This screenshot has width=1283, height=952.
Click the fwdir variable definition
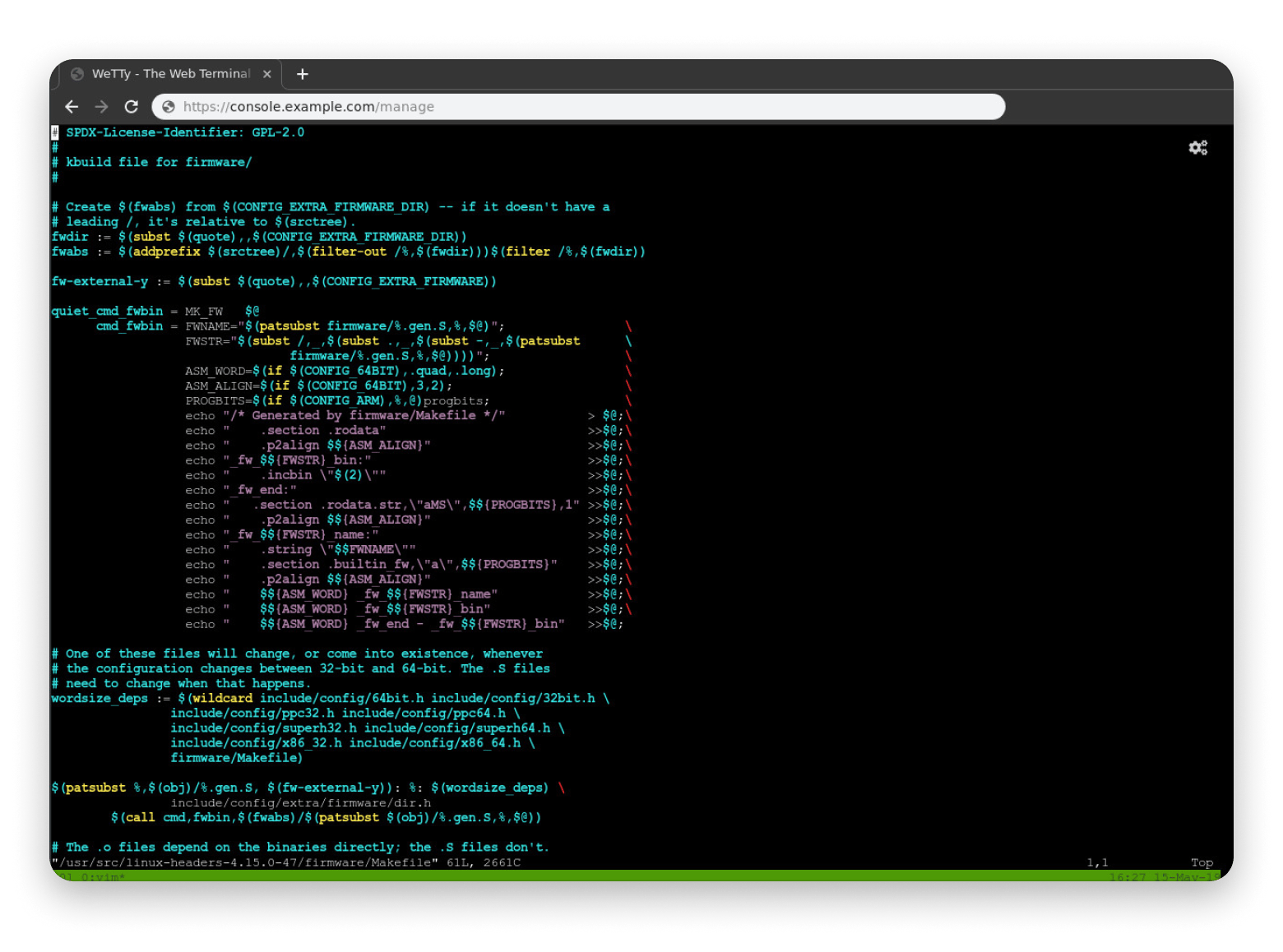click(69, 237)
